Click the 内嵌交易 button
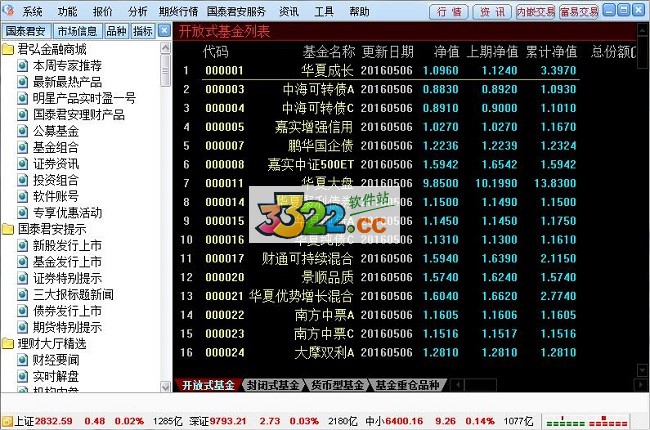 536,12
